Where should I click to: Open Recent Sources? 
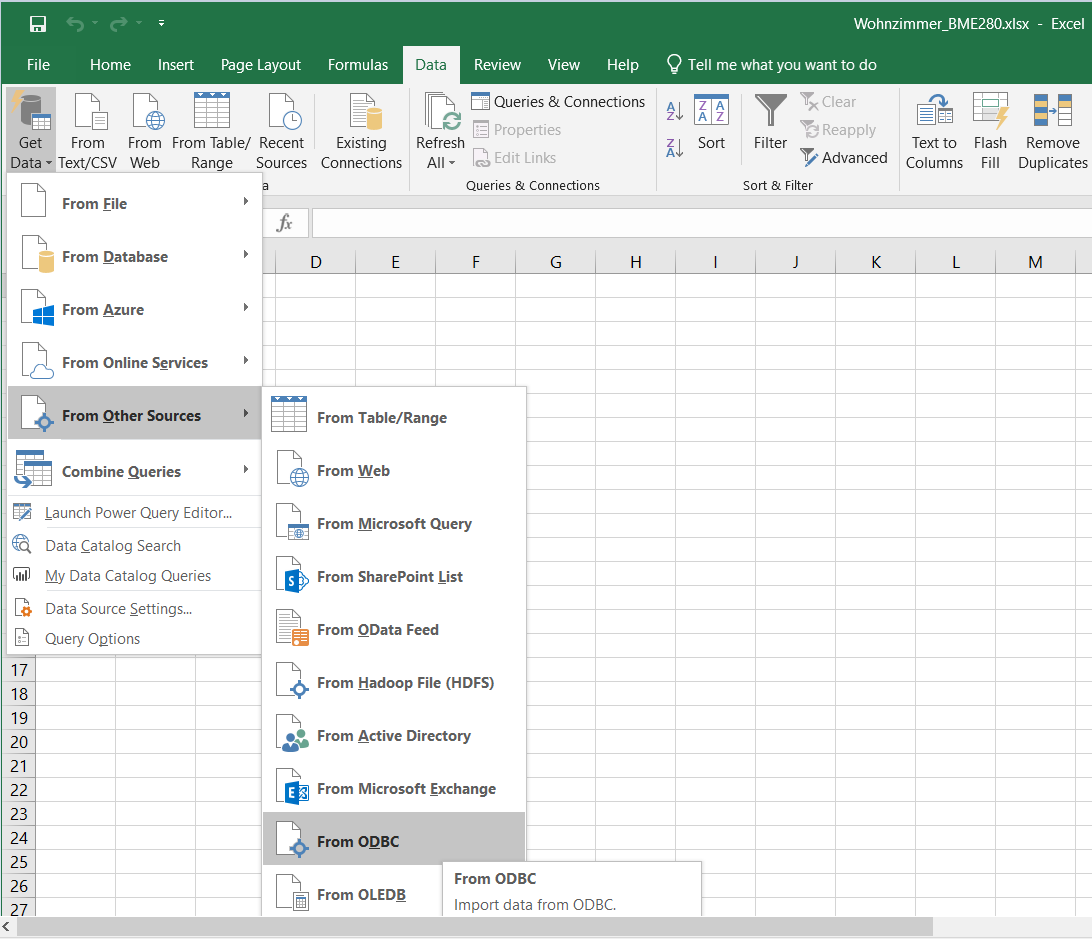281,130
